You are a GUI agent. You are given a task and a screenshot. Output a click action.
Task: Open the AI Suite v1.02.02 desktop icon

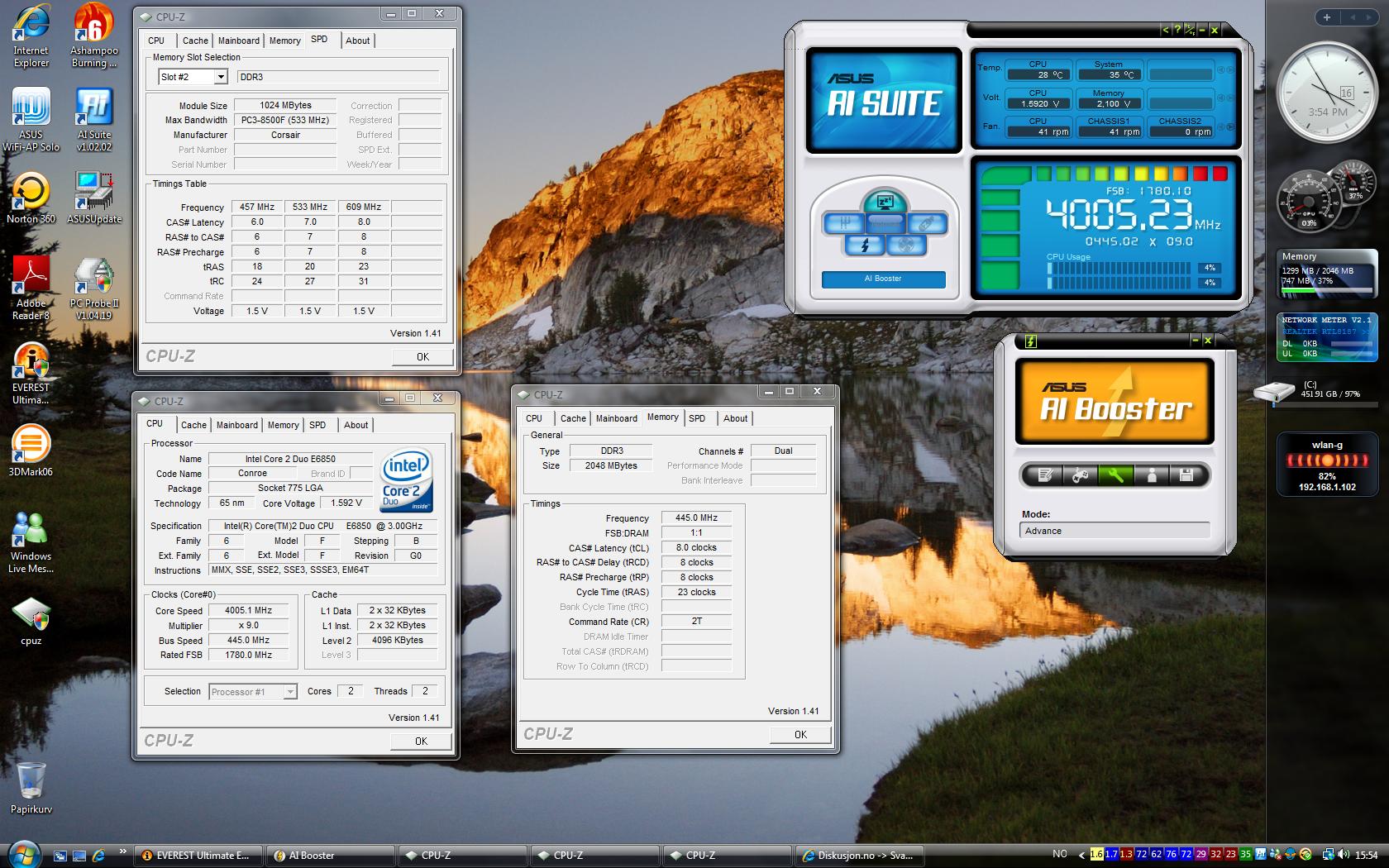pyautogui.click(x=93, y=120)
